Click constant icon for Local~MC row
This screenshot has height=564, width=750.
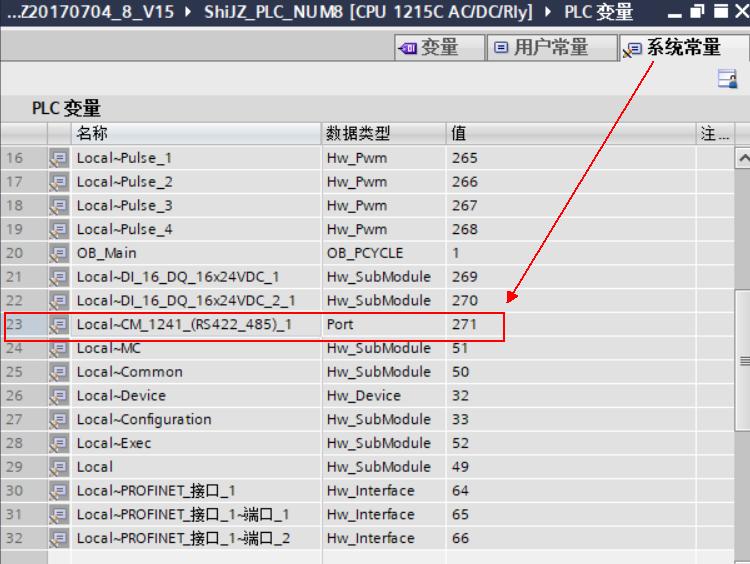point(59,348)
